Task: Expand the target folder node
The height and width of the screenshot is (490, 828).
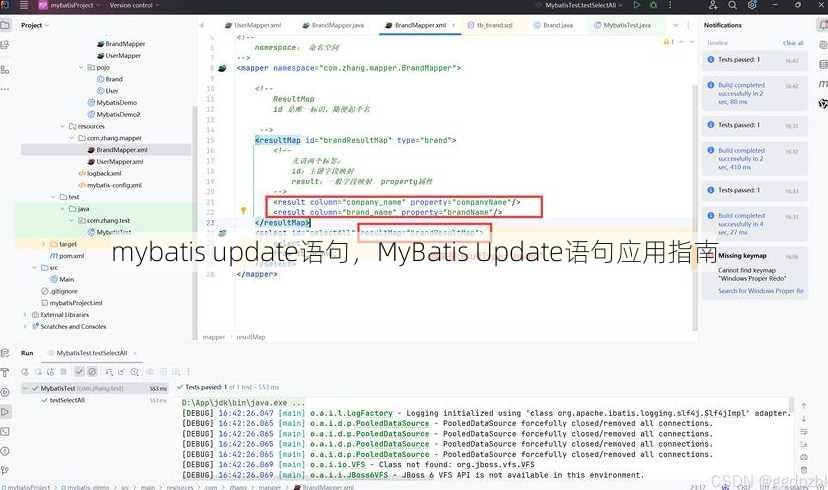Action: [44, 244]
